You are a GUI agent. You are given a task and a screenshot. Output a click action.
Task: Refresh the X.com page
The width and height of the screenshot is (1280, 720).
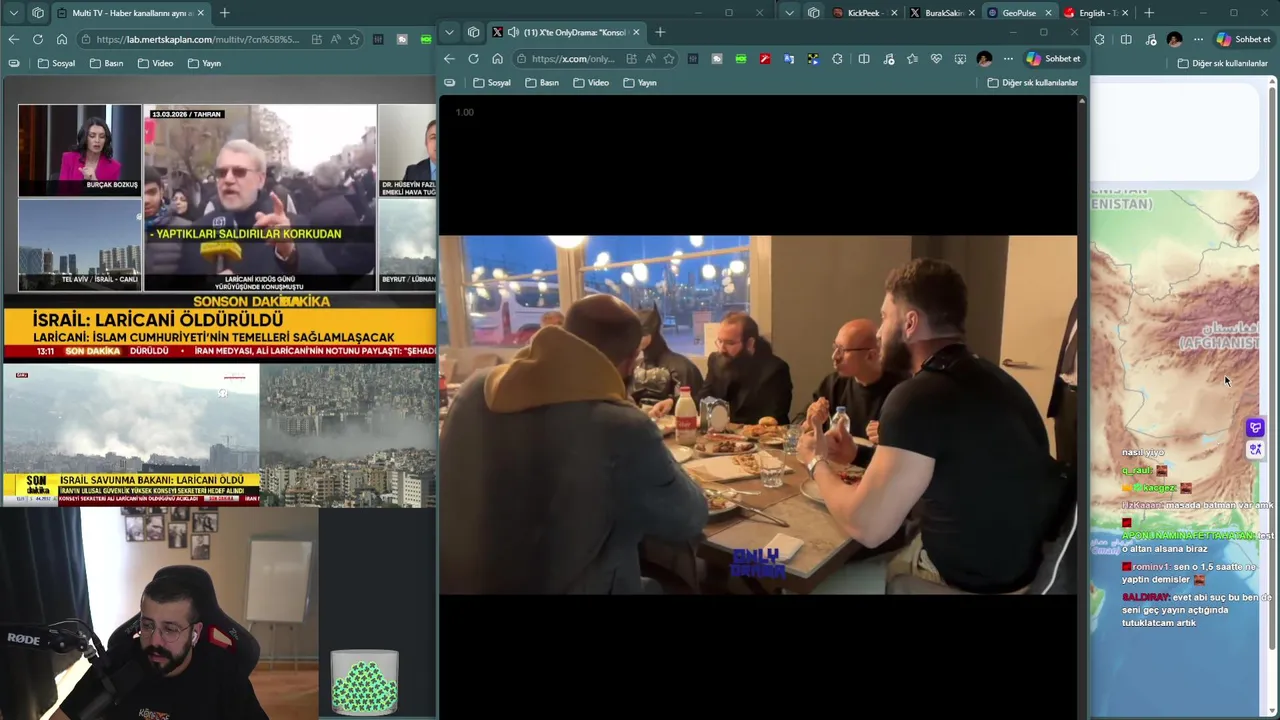(x=473, y=59)
